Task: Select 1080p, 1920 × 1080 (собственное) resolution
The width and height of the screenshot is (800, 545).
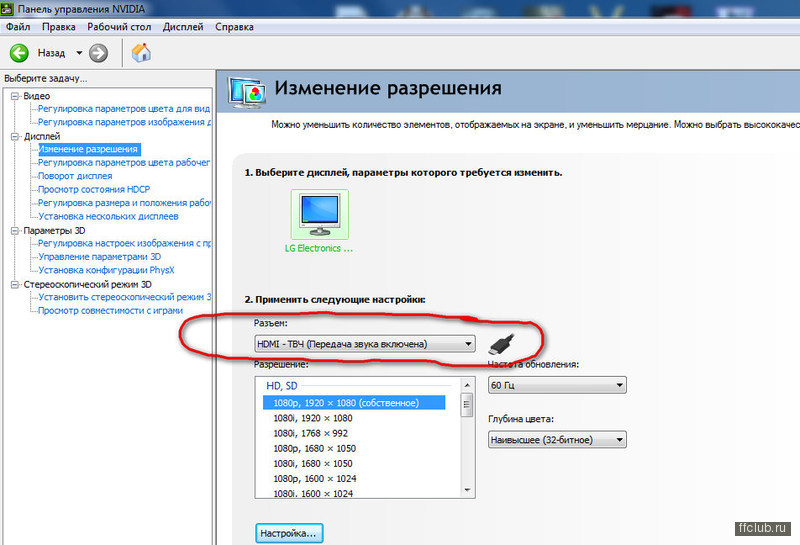Action: tap(354, 403)
